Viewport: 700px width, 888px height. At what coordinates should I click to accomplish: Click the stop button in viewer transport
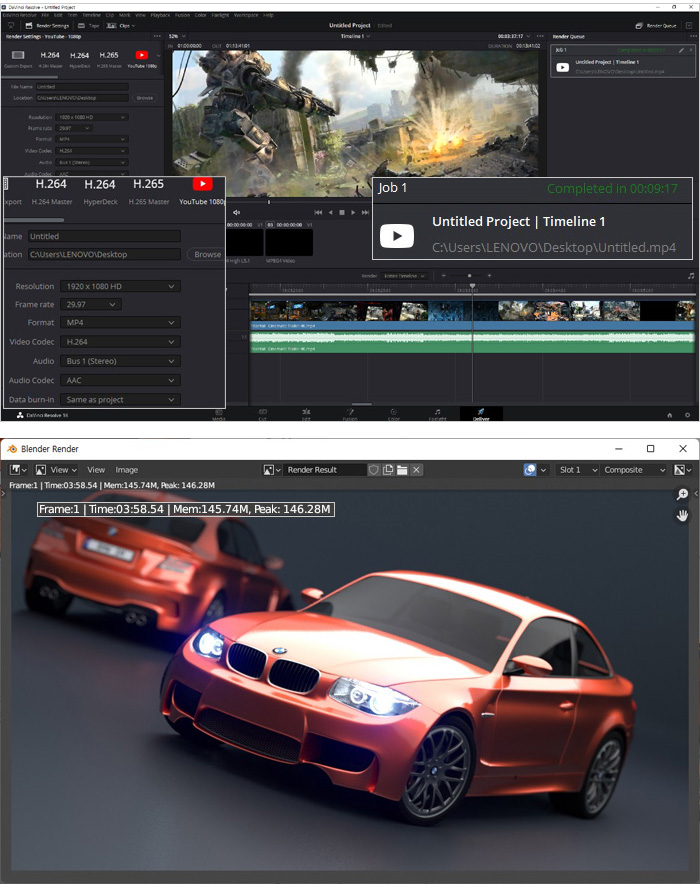point(342,212)
